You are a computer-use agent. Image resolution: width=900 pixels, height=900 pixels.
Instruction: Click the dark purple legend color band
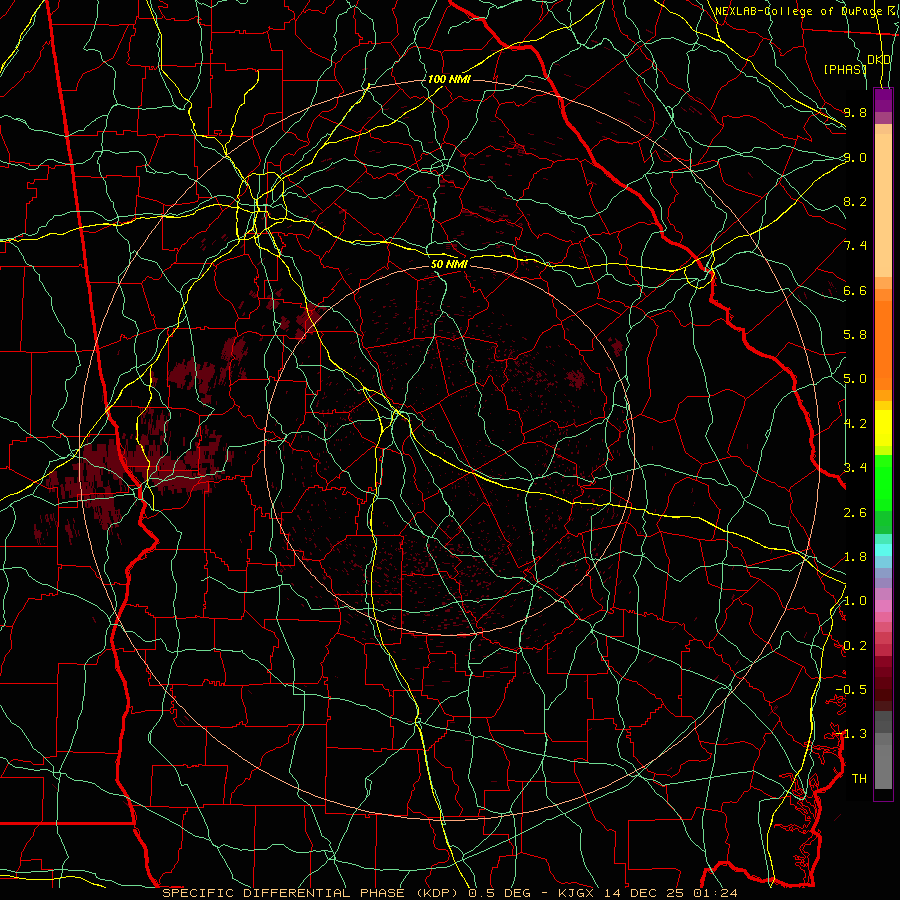coord(883,100)
